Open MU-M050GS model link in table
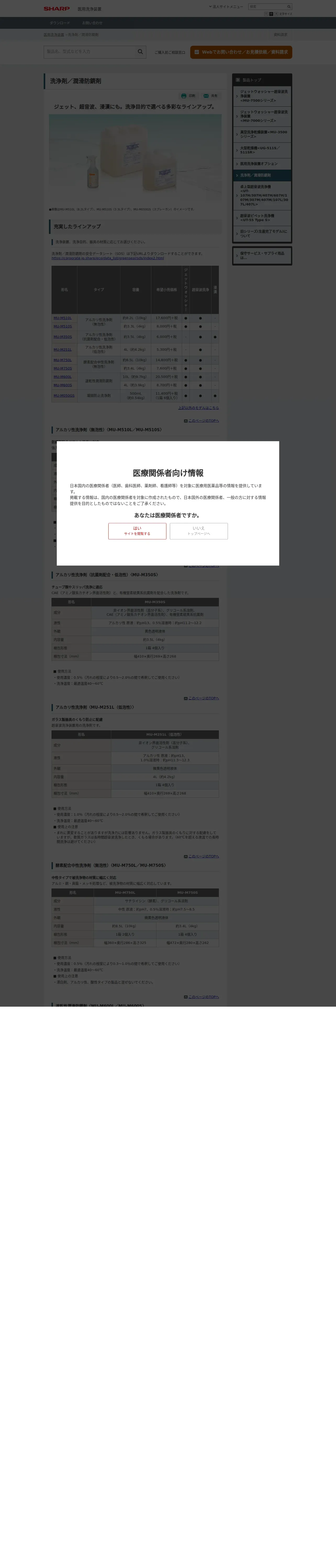 (x=64, y=396)
